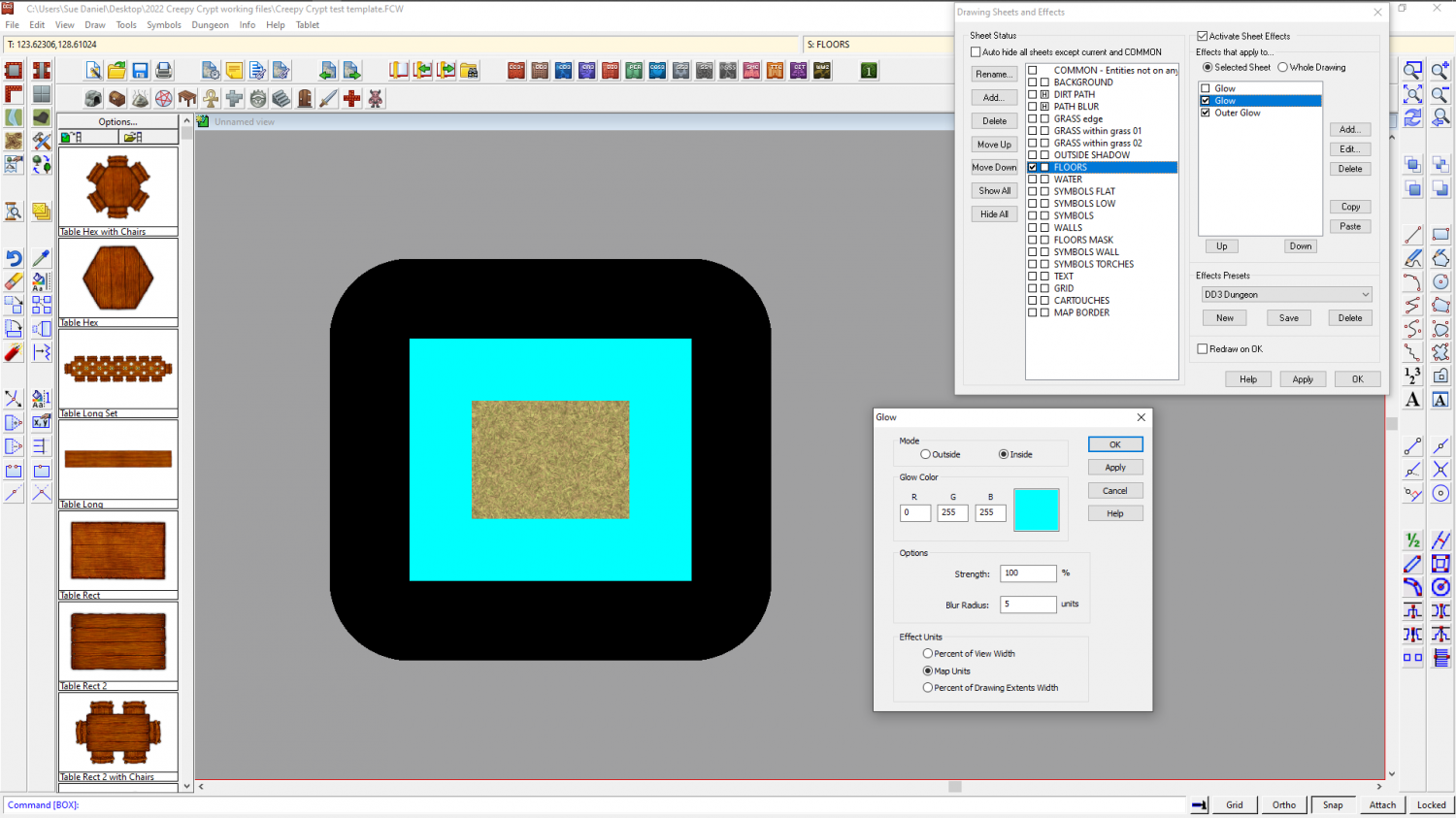Image resolution: width=1456 pixels, height=818 pixels.
Task: Open the File menu
Action: 12,25
